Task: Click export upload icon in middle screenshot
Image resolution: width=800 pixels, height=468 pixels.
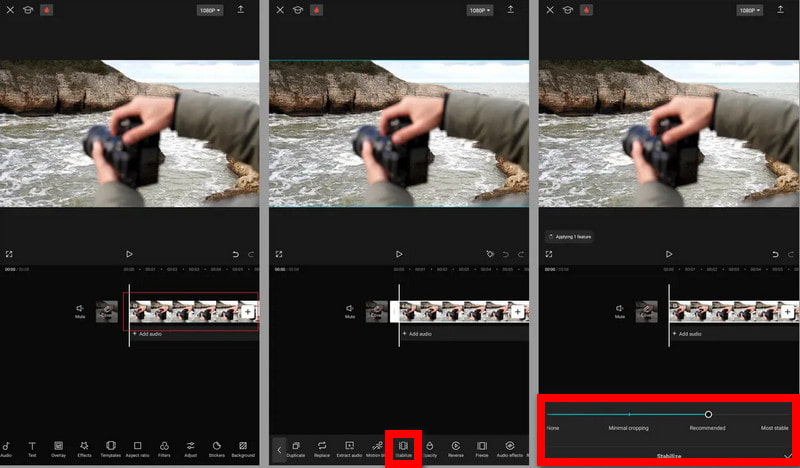Action: (x=510, y=10)
